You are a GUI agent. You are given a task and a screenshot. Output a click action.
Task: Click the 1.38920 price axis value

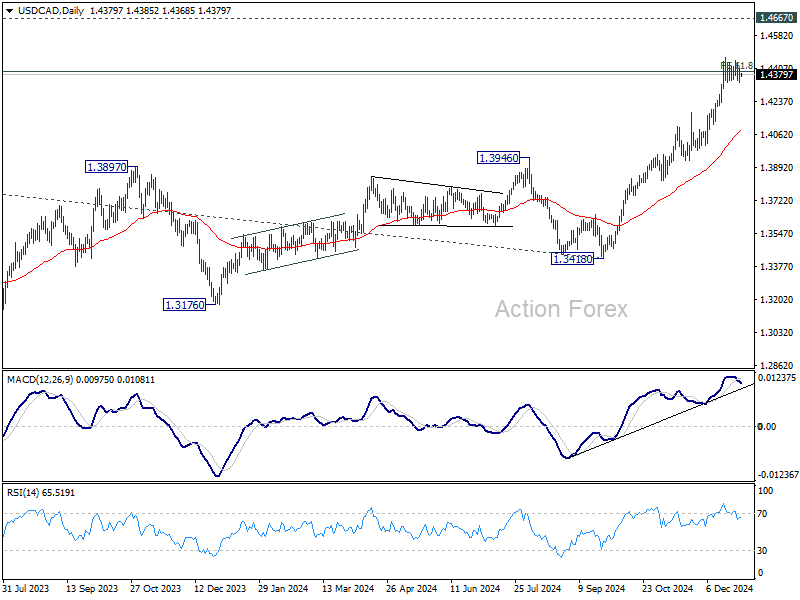[777, 168]
